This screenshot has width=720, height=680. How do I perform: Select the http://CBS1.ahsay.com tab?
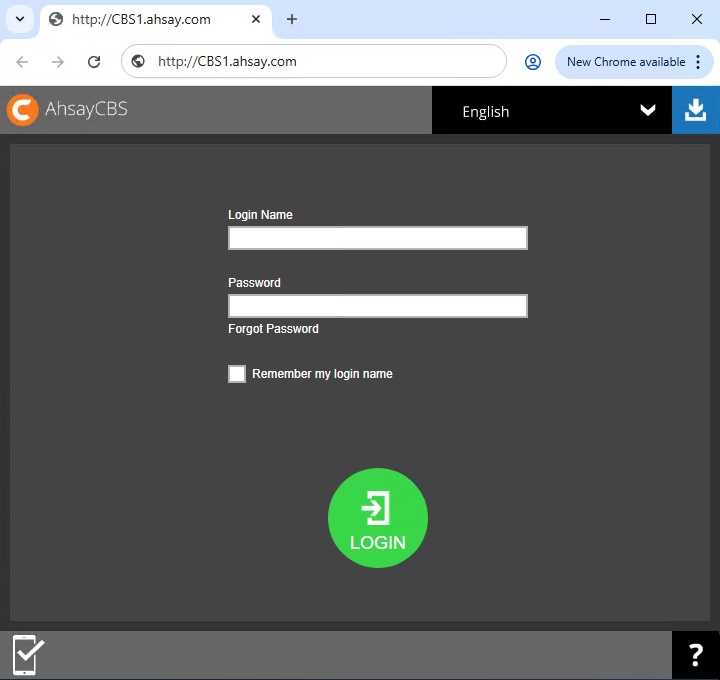coord(156,20)
